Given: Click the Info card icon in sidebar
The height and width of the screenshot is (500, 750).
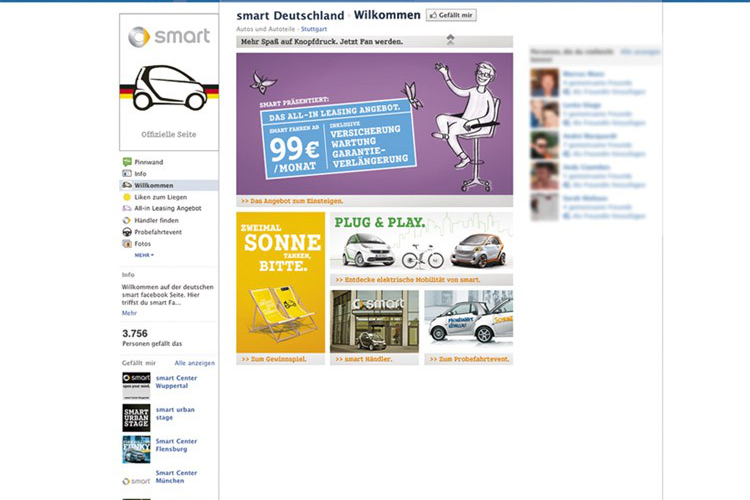Looking at the screenshot, I should point(127,173).
